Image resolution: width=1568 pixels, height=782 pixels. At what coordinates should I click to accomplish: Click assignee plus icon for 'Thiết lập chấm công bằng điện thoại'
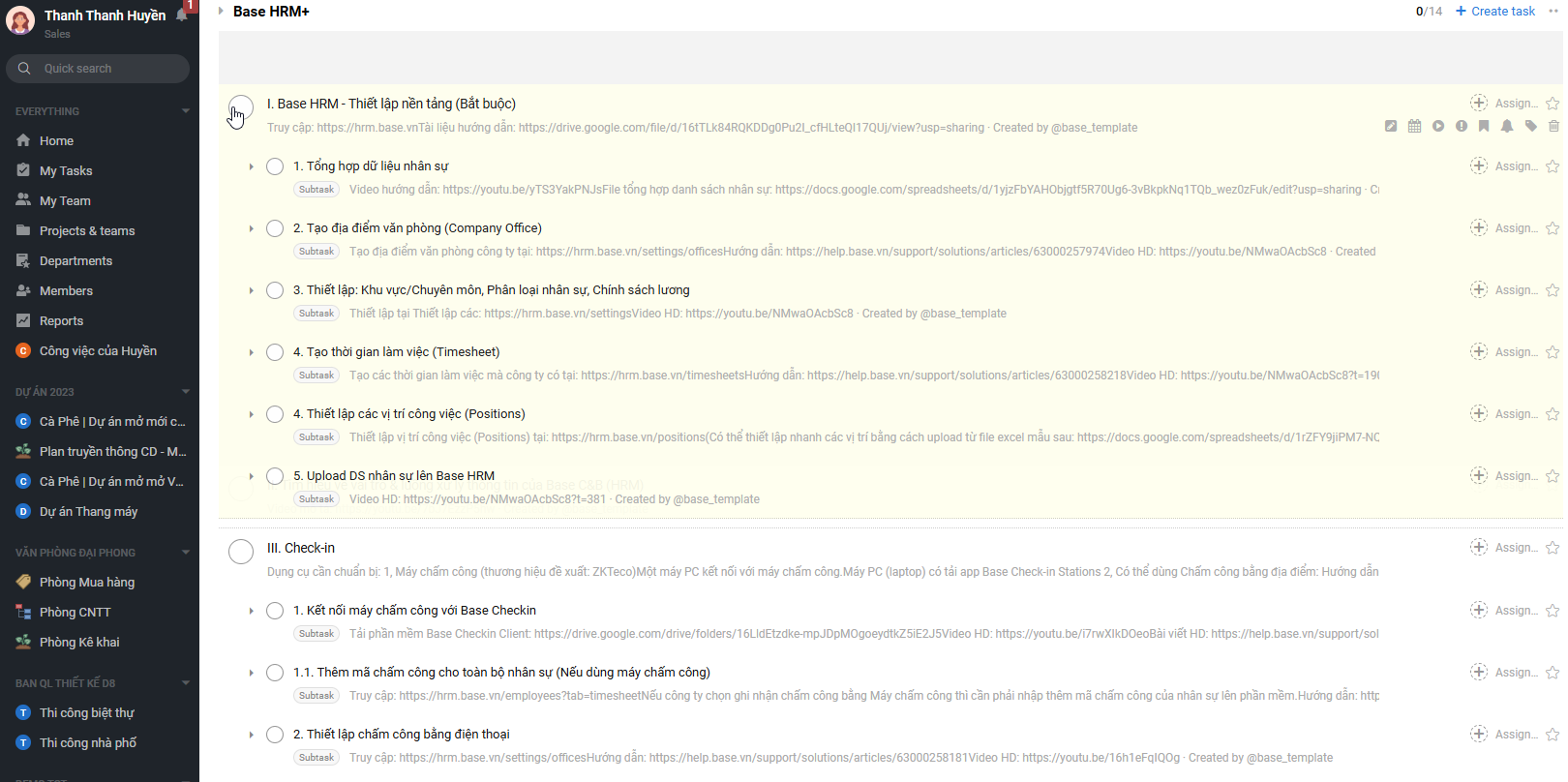click(1479, 734)
